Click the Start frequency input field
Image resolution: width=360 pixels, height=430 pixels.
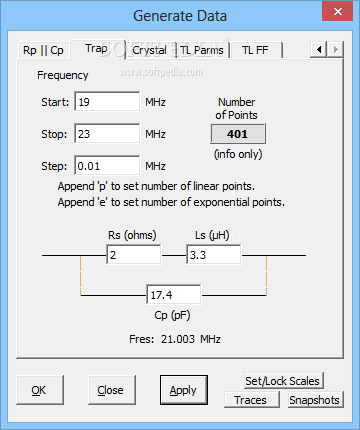107,102
